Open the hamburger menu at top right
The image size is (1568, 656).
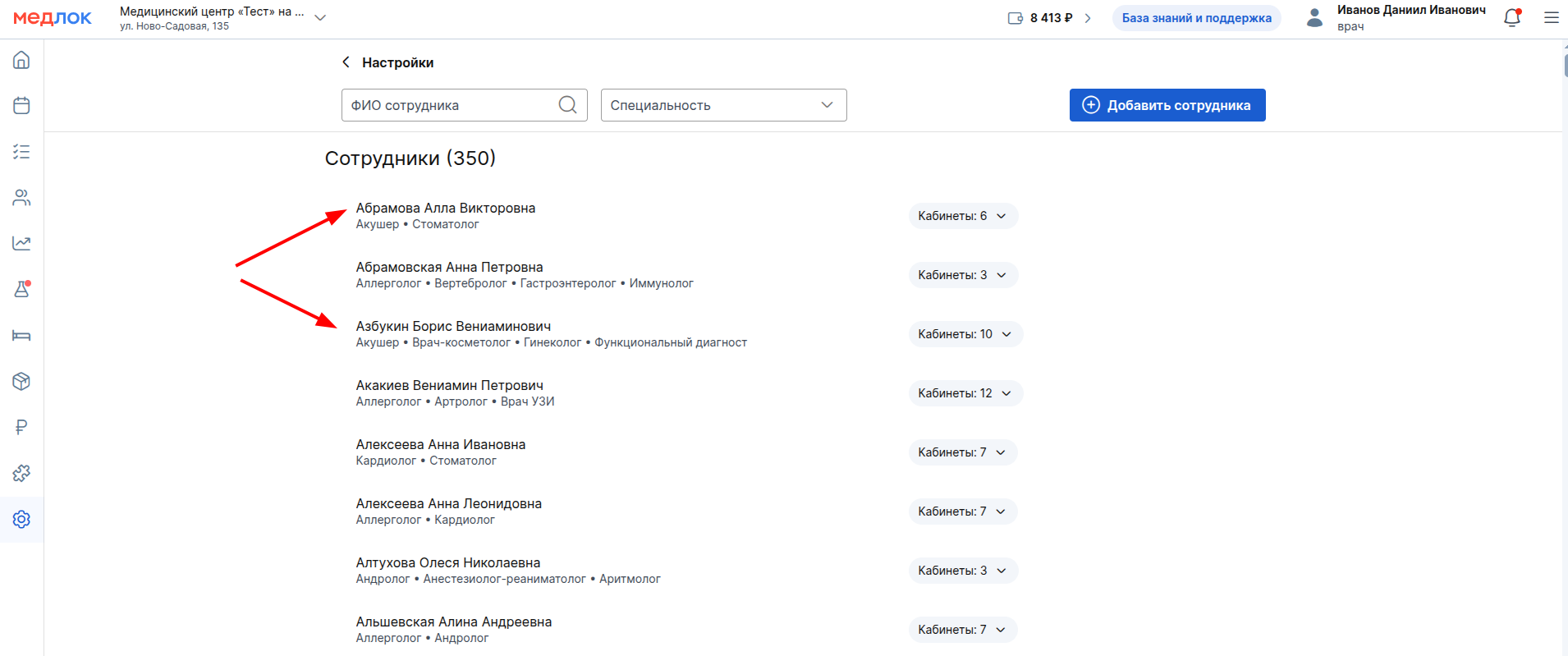click(1551, 18)
